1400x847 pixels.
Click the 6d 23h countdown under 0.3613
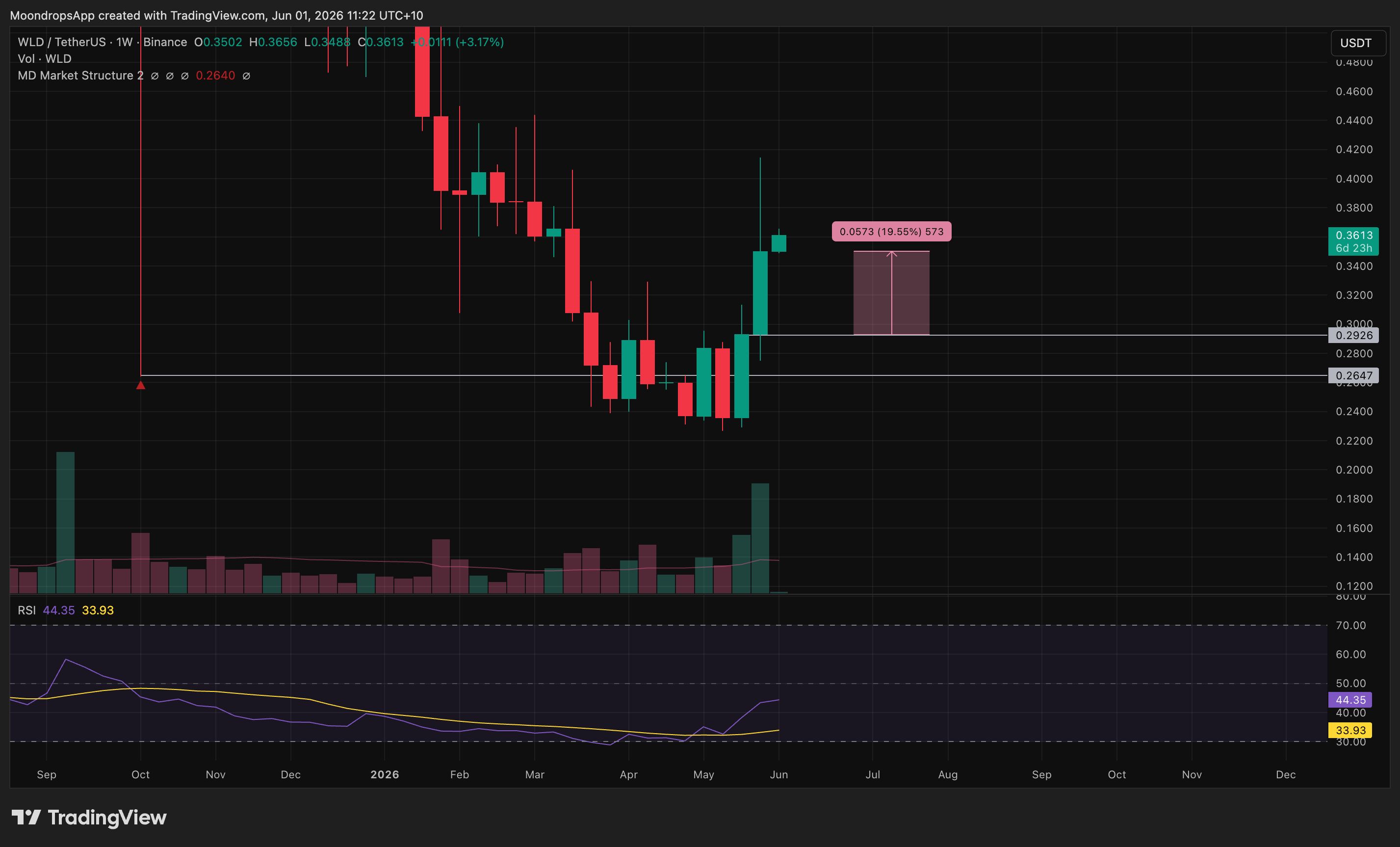1354,248
